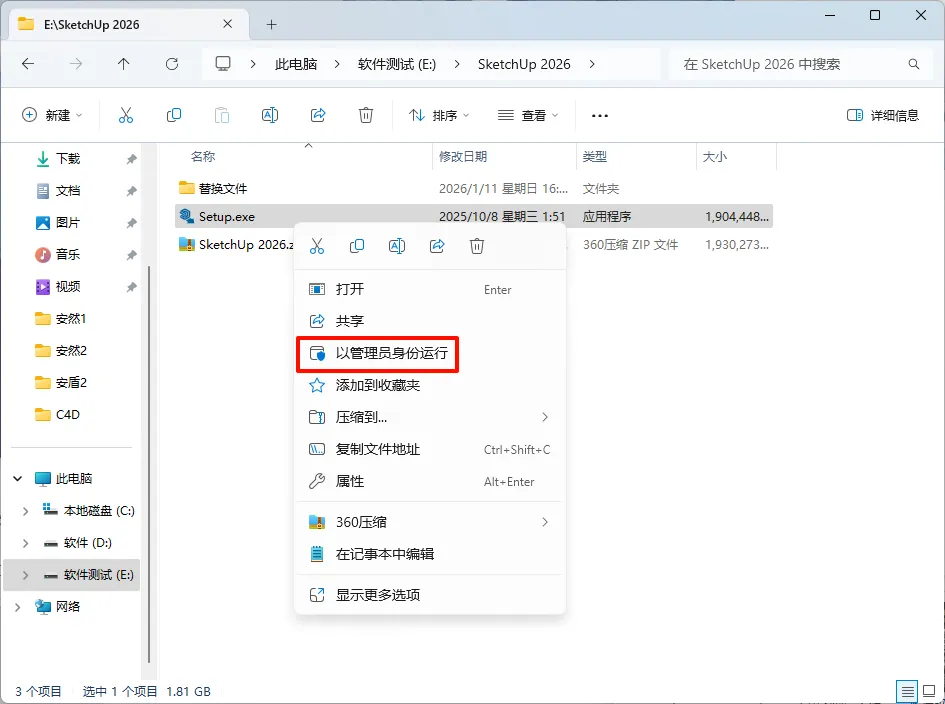Click the computer icon in the address bar
Viewport: 945px width, 704px height.
[x=223, y=64]
